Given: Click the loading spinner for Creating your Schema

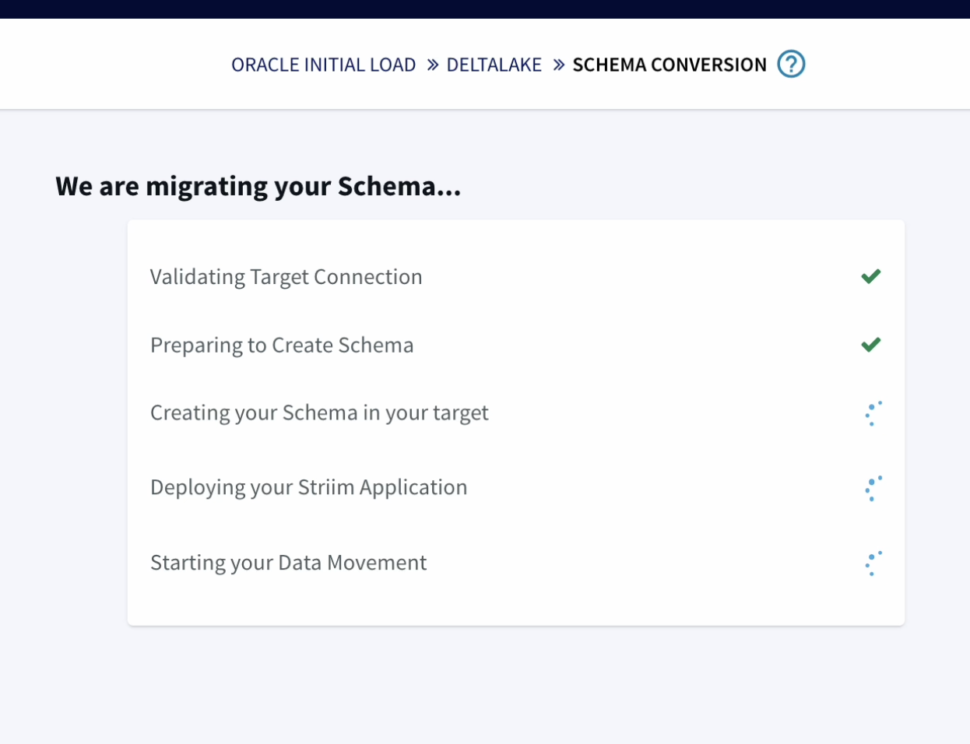Looking at the screenshot, I should pos(873,413).
